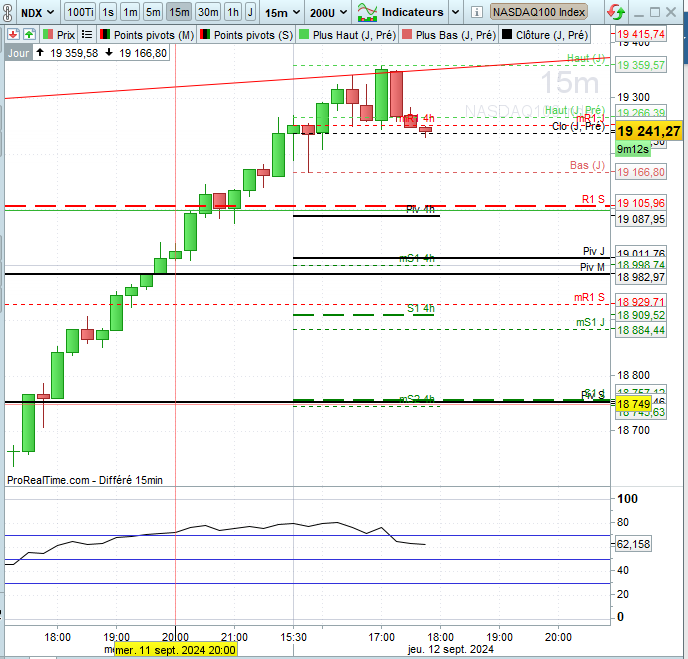The image size is (688, 659).
Task: Click the Prix red-green color swatch
Action: pyautogui.click(x=48, y=34)
